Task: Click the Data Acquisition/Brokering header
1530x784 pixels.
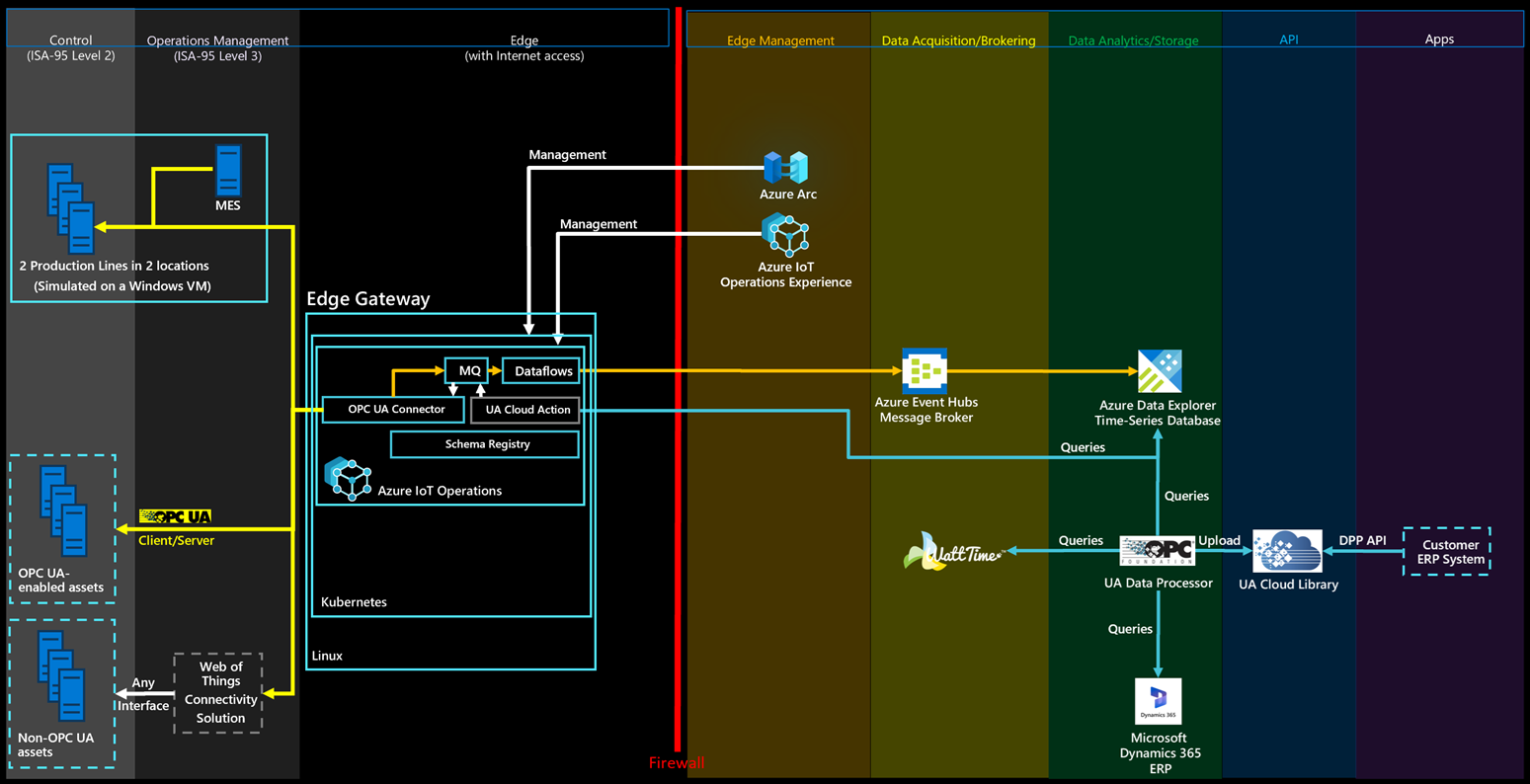Action: click(958, 40)
